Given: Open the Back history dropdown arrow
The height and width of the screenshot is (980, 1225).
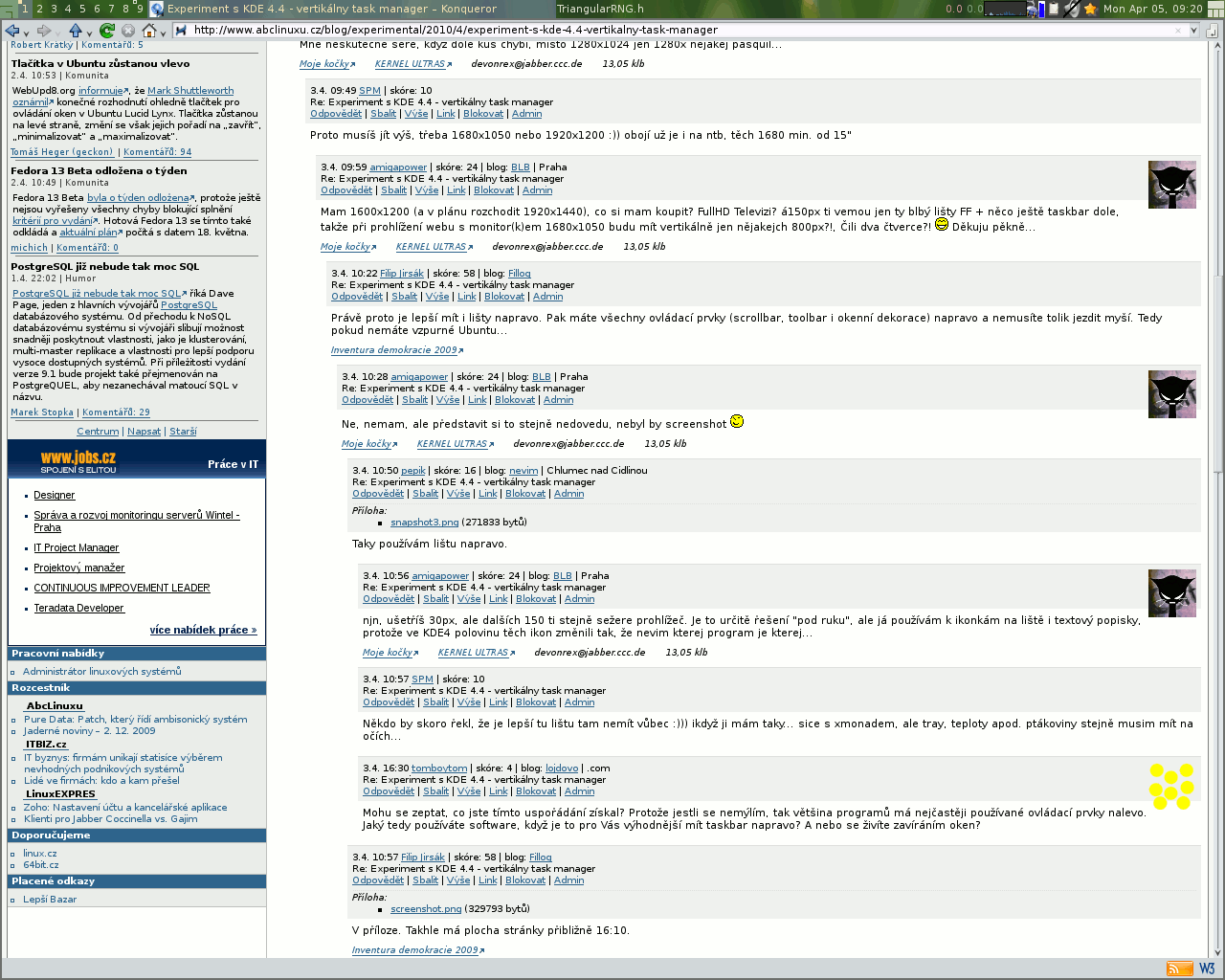Looking at the screenshot, I should pyautogui.click(x=26, y=33).
